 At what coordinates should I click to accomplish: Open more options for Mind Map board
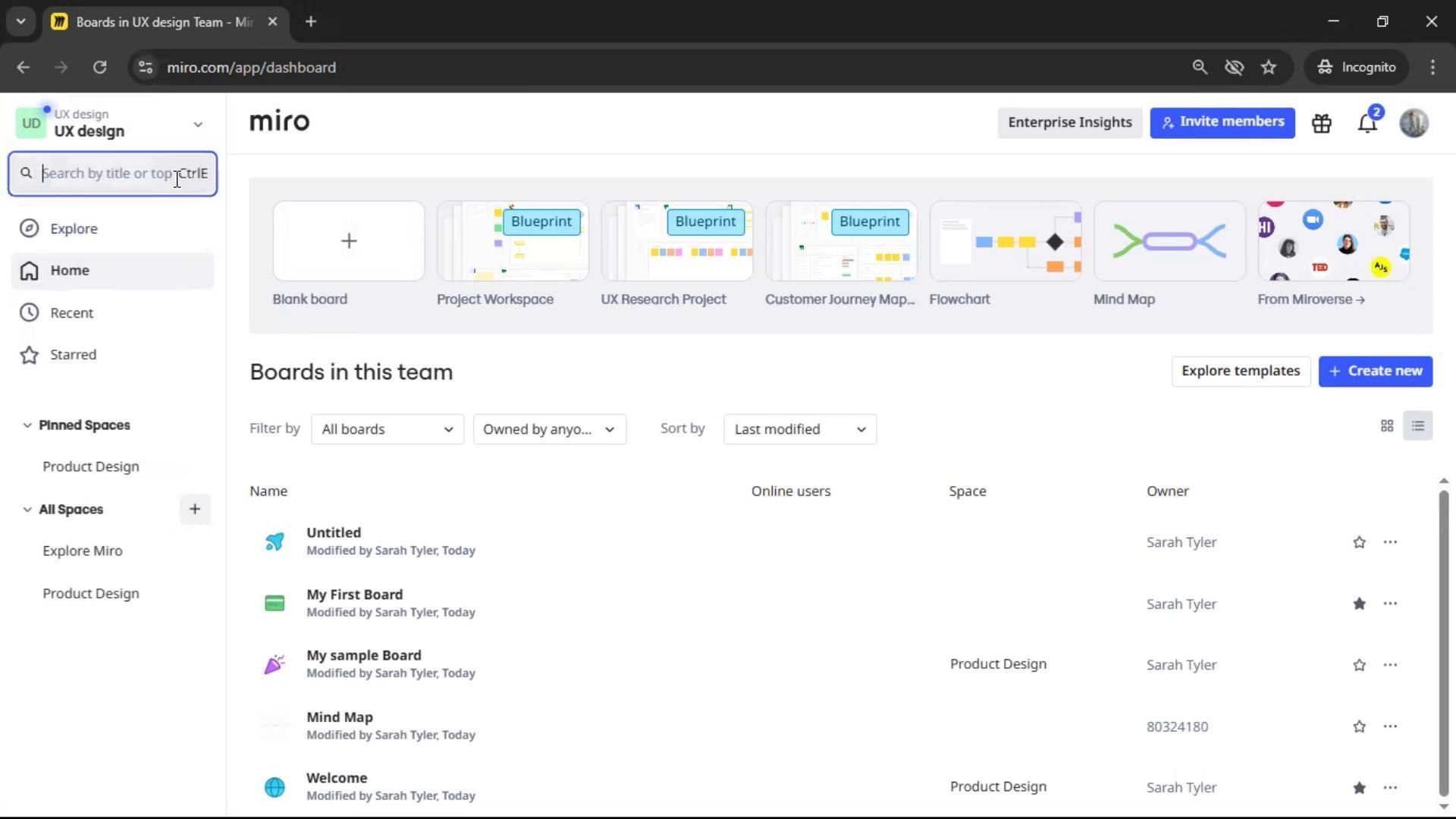point(1390,726)
